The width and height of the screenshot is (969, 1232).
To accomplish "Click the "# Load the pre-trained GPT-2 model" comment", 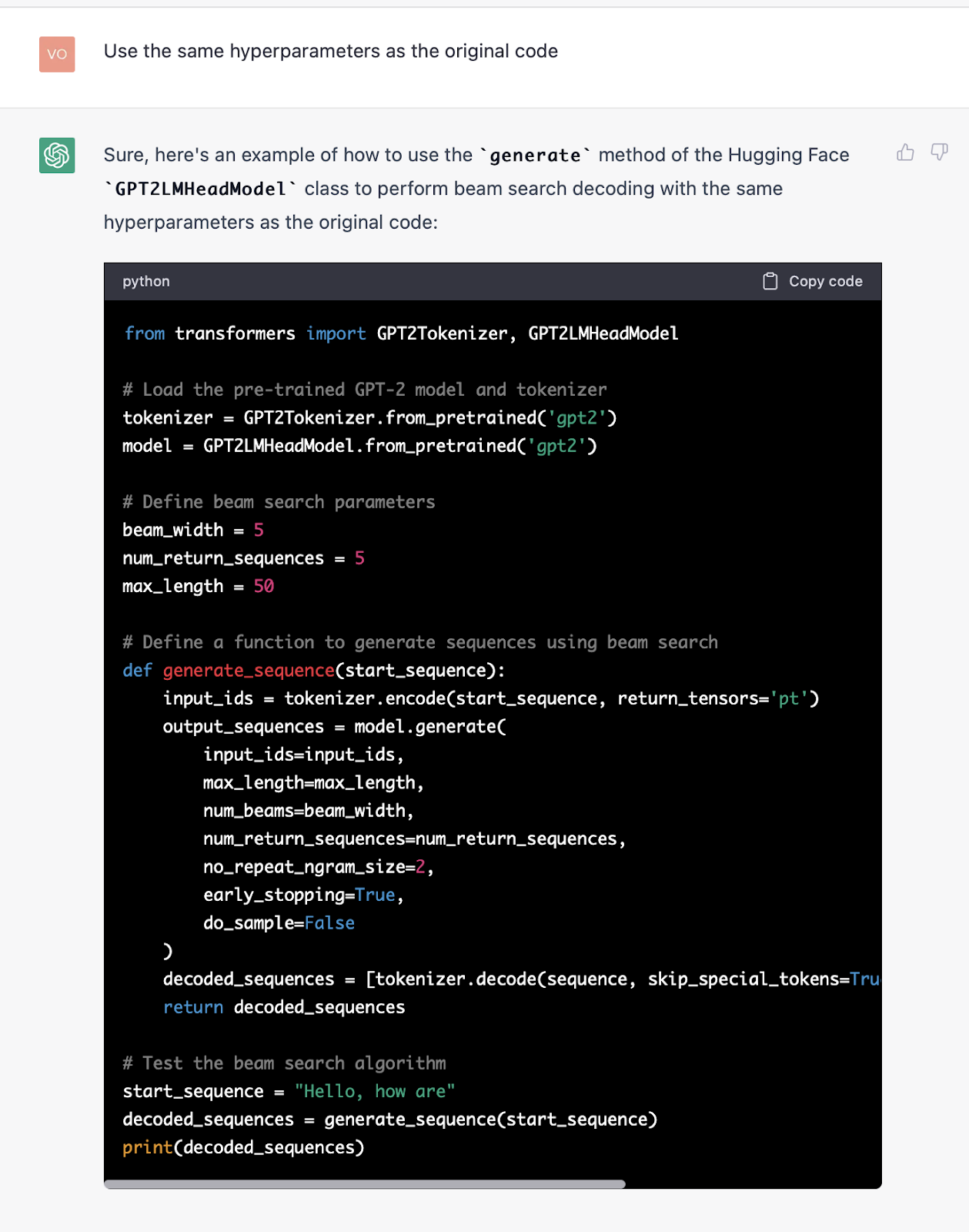I will click(x=365, y=390).
